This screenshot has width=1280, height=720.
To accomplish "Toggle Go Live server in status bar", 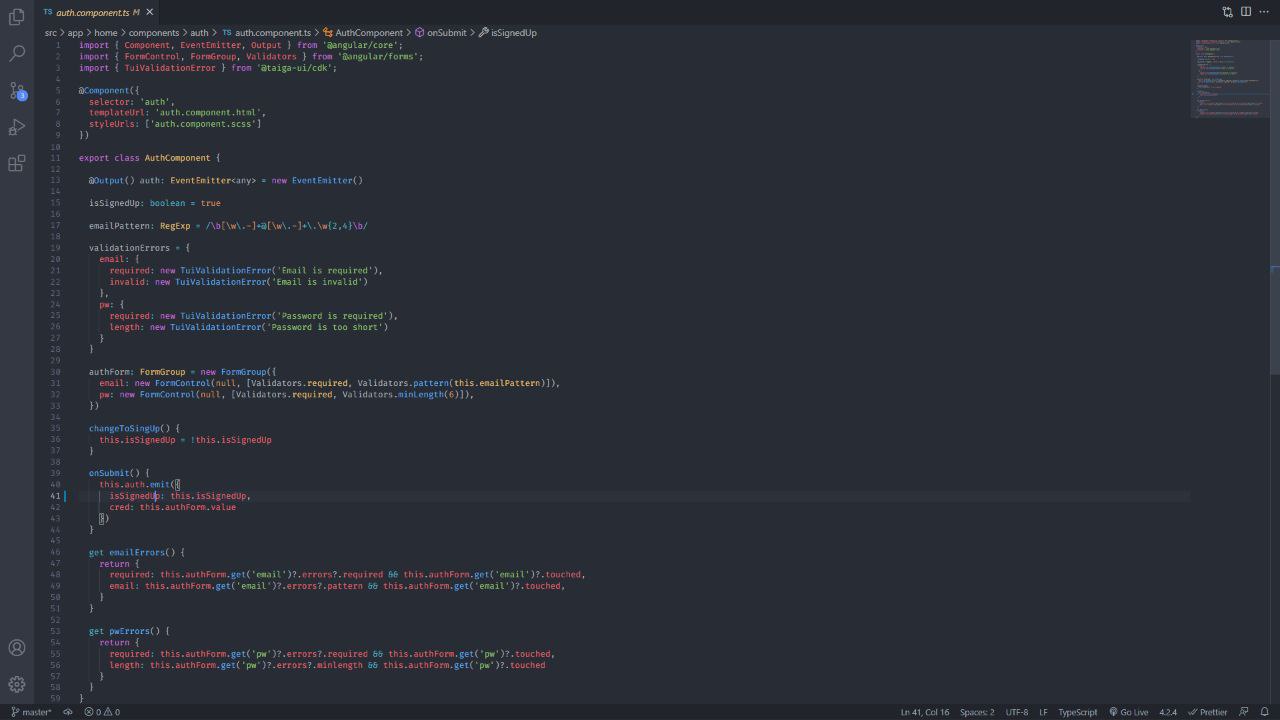I will 1128,712.
